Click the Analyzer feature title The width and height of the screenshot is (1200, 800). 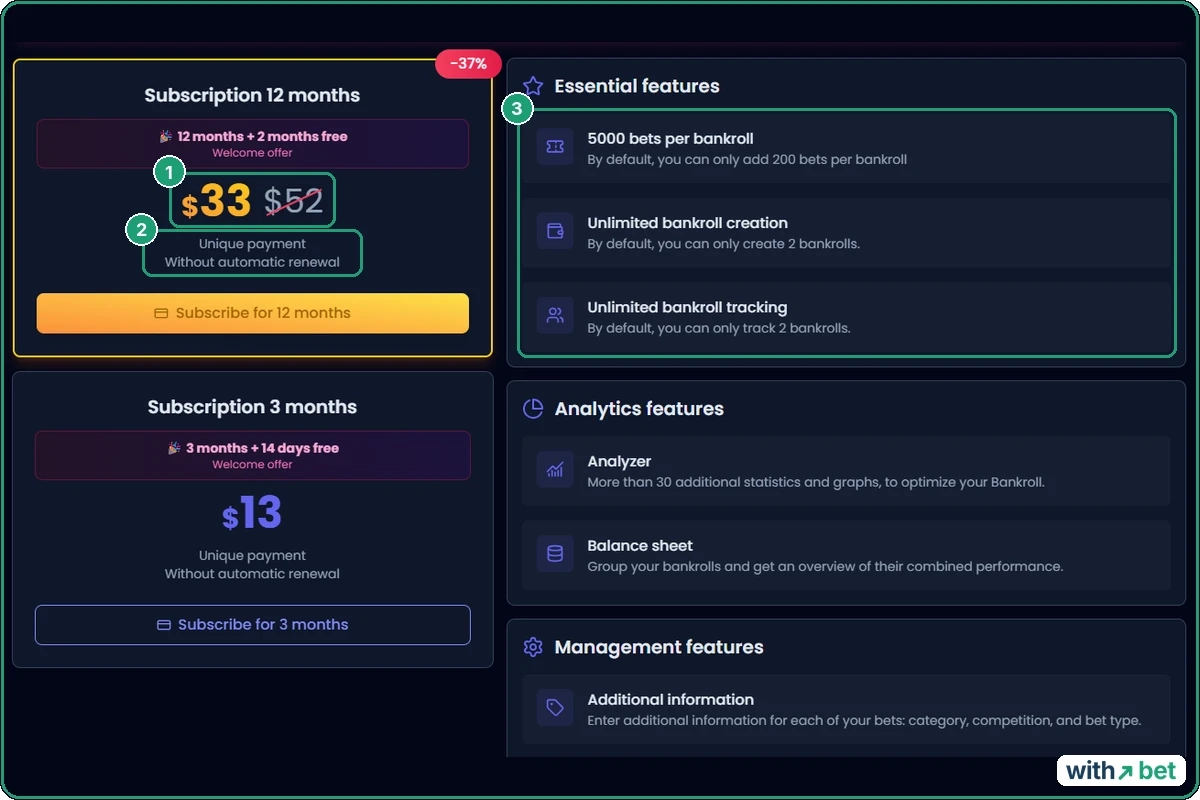click(x=619, y=462)
